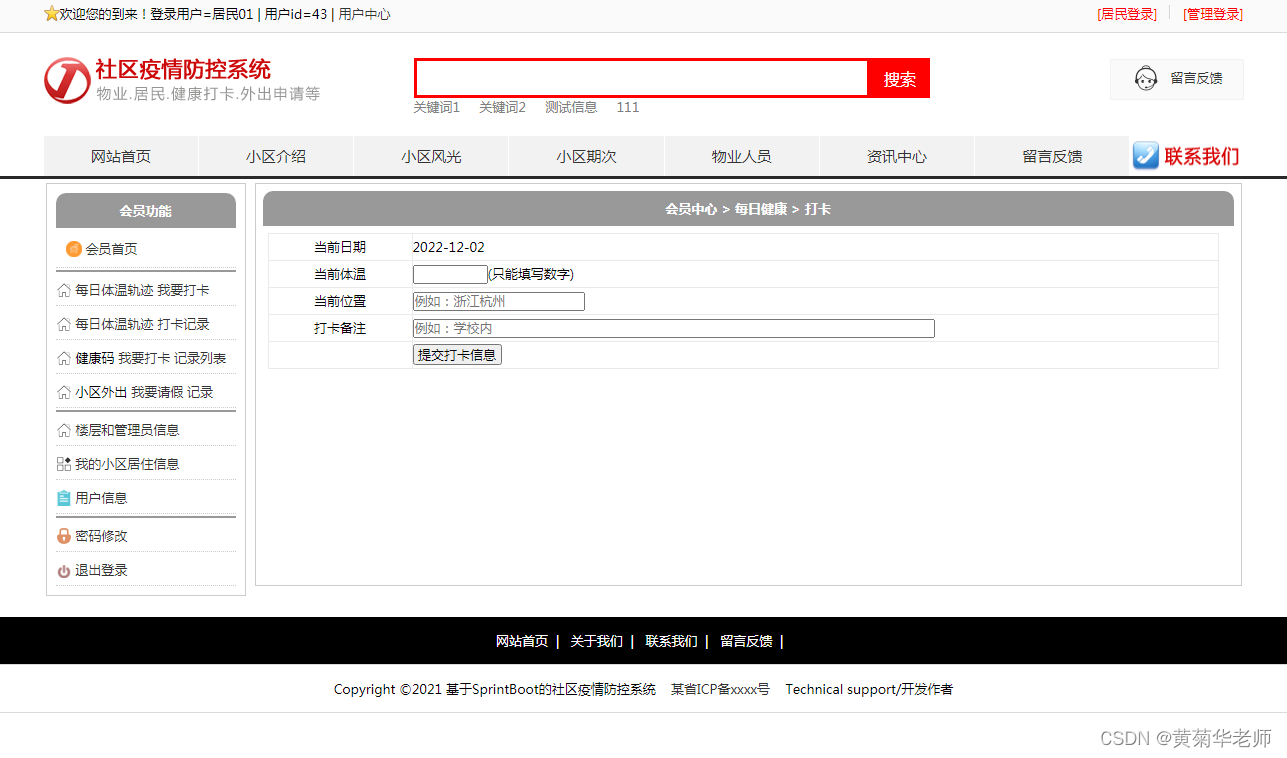Image resolution: width=1287 pixels, height=758 pixels.
Task: Open the 资讯中心 navigation tab
Action: coord(897,156)
